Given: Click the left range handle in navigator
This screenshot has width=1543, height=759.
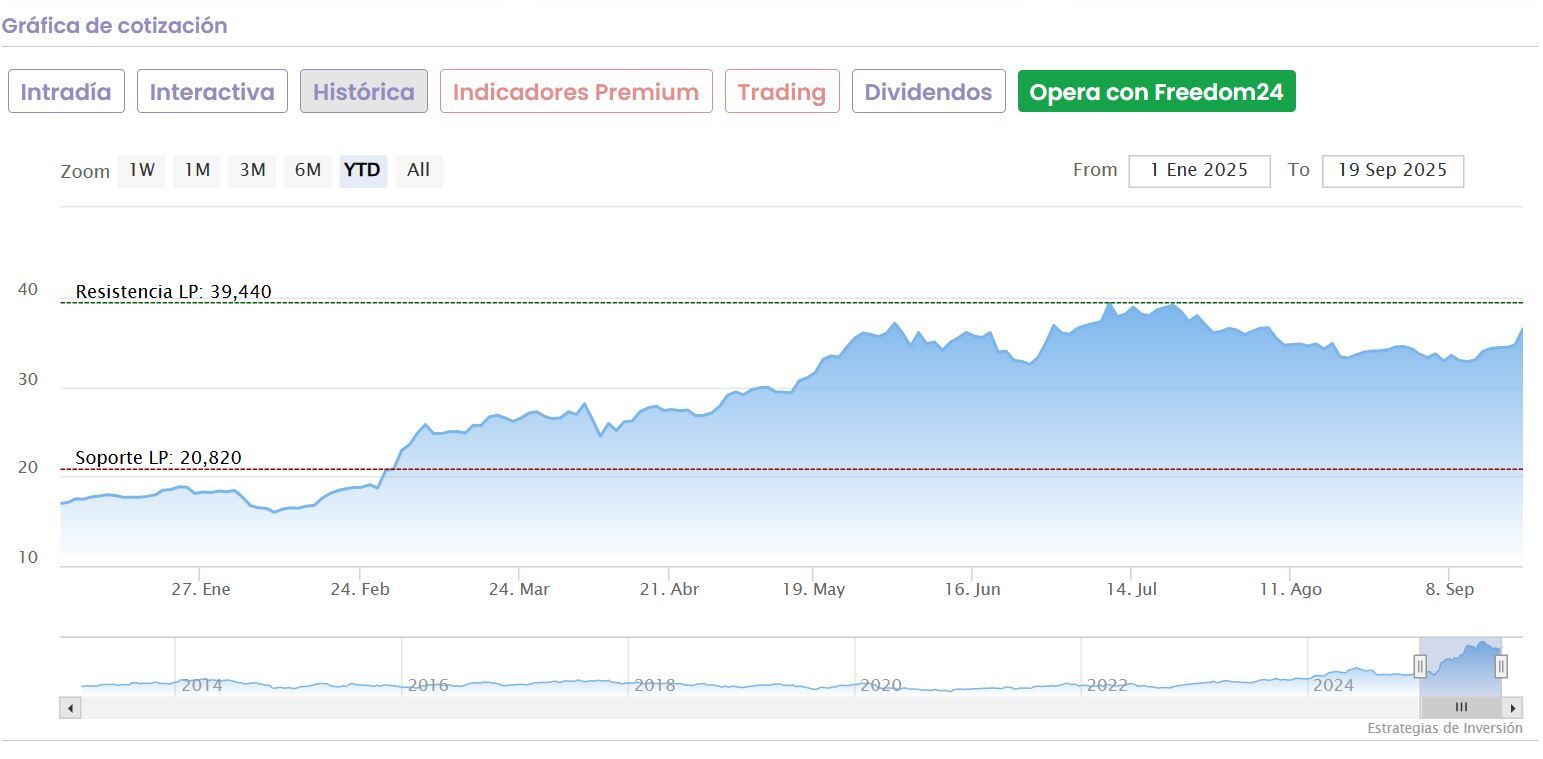Looking at the screenshot, I should click(1420, 666).
